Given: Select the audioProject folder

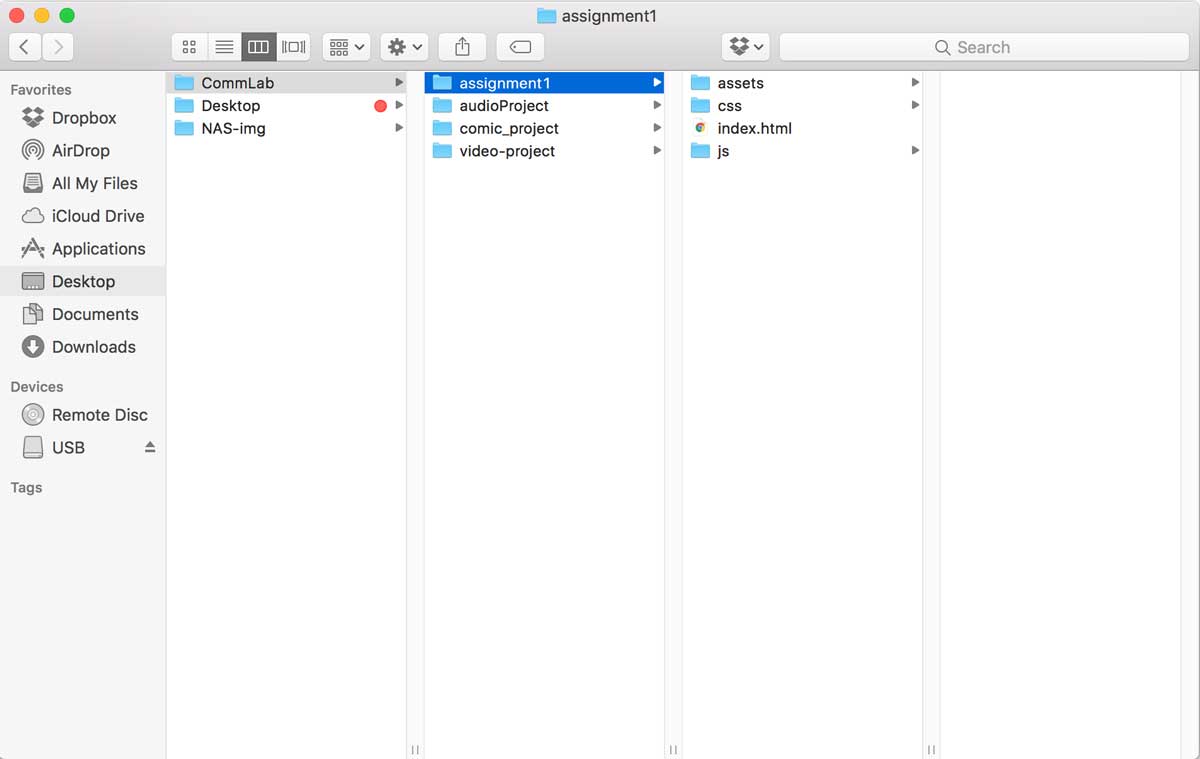Looking at the screenshot, I should [x=544, y=106].
